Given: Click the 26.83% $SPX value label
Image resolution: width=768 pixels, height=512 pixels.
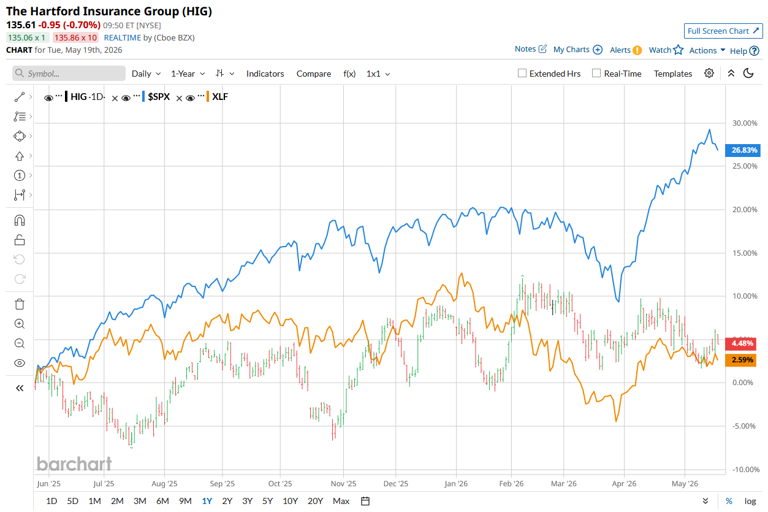Looking at the screenshot, I should [x=743, y=150].
